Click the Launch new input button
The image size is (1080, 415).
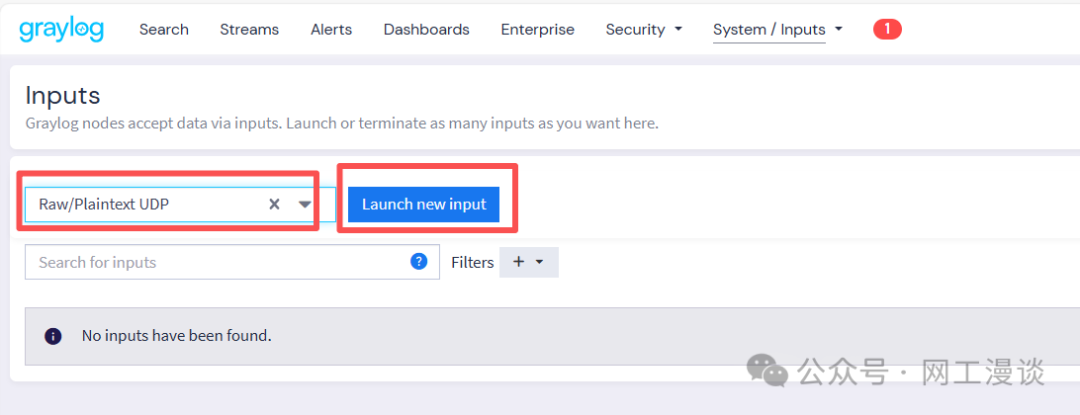click(x=424, y=204)
